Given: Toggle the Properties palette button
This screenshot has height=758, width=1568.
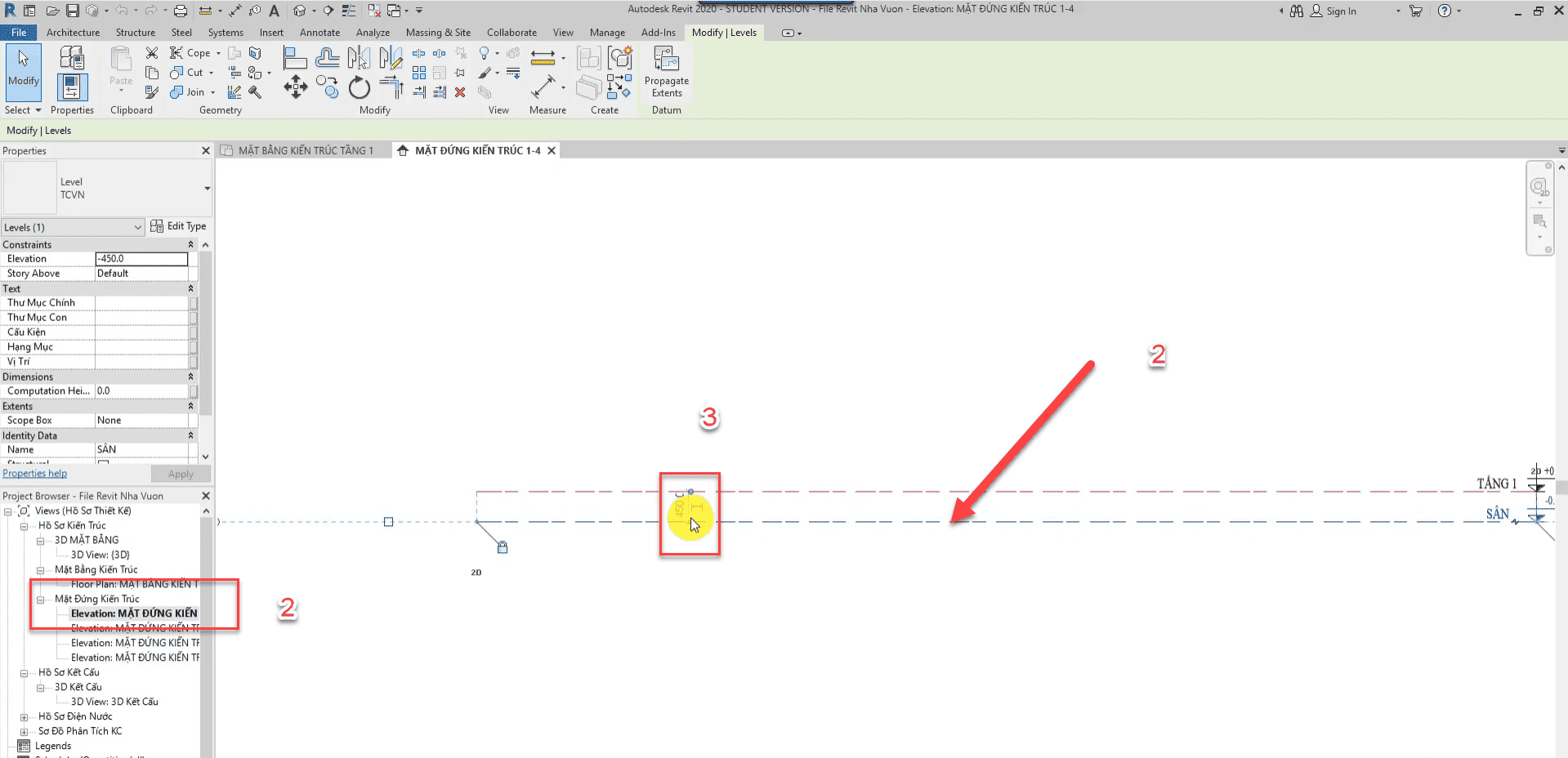Looking at the screenshot, I should [72, 87].
